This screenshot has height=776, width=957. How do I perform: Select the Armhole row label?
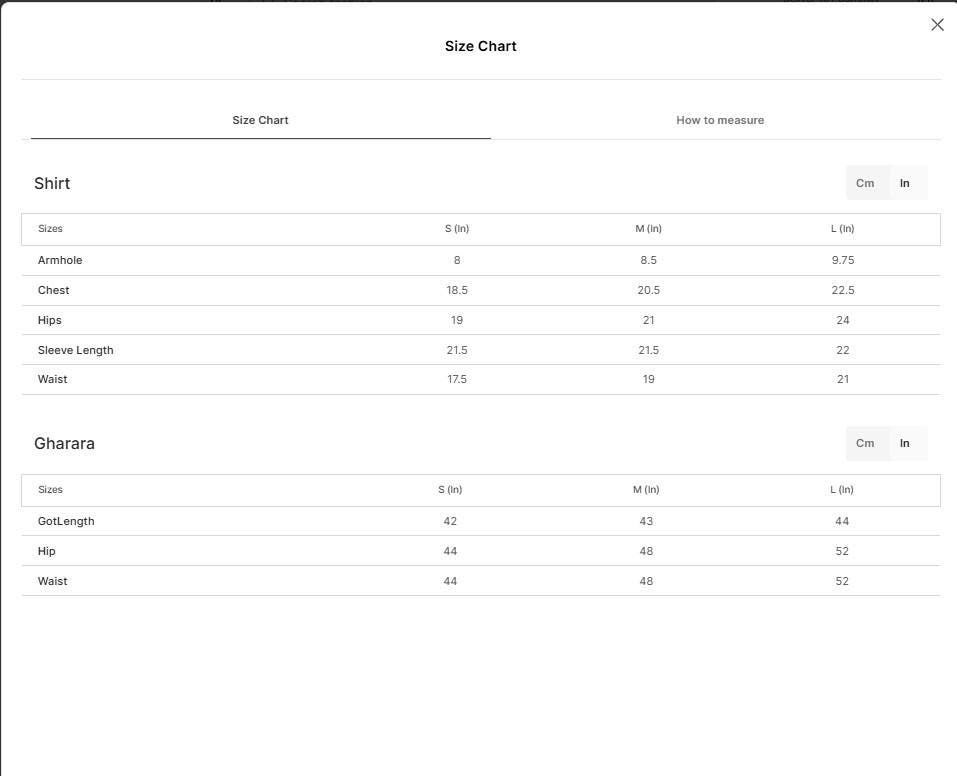pyautogui.click(x=60, y=260)
